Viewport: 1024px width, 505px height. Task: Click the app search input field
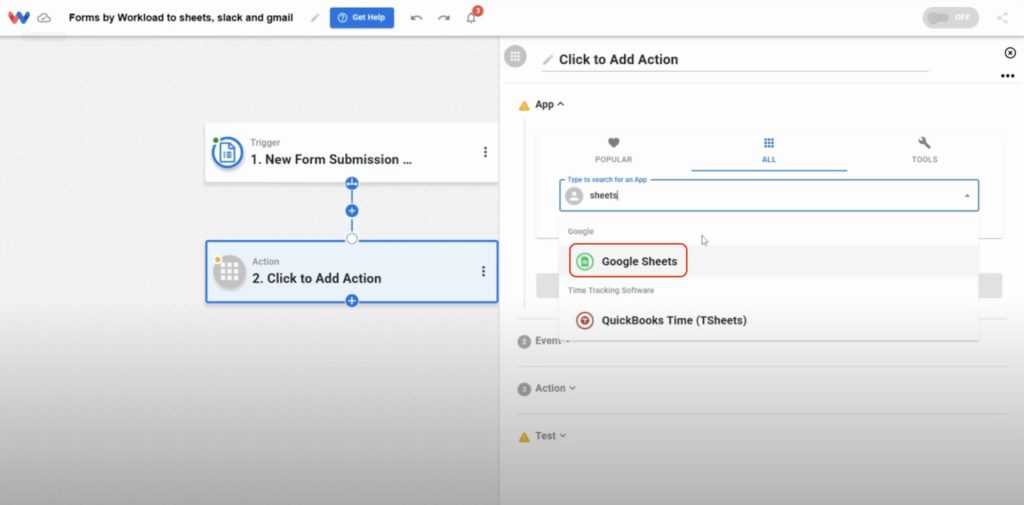(x=769, y=195)
